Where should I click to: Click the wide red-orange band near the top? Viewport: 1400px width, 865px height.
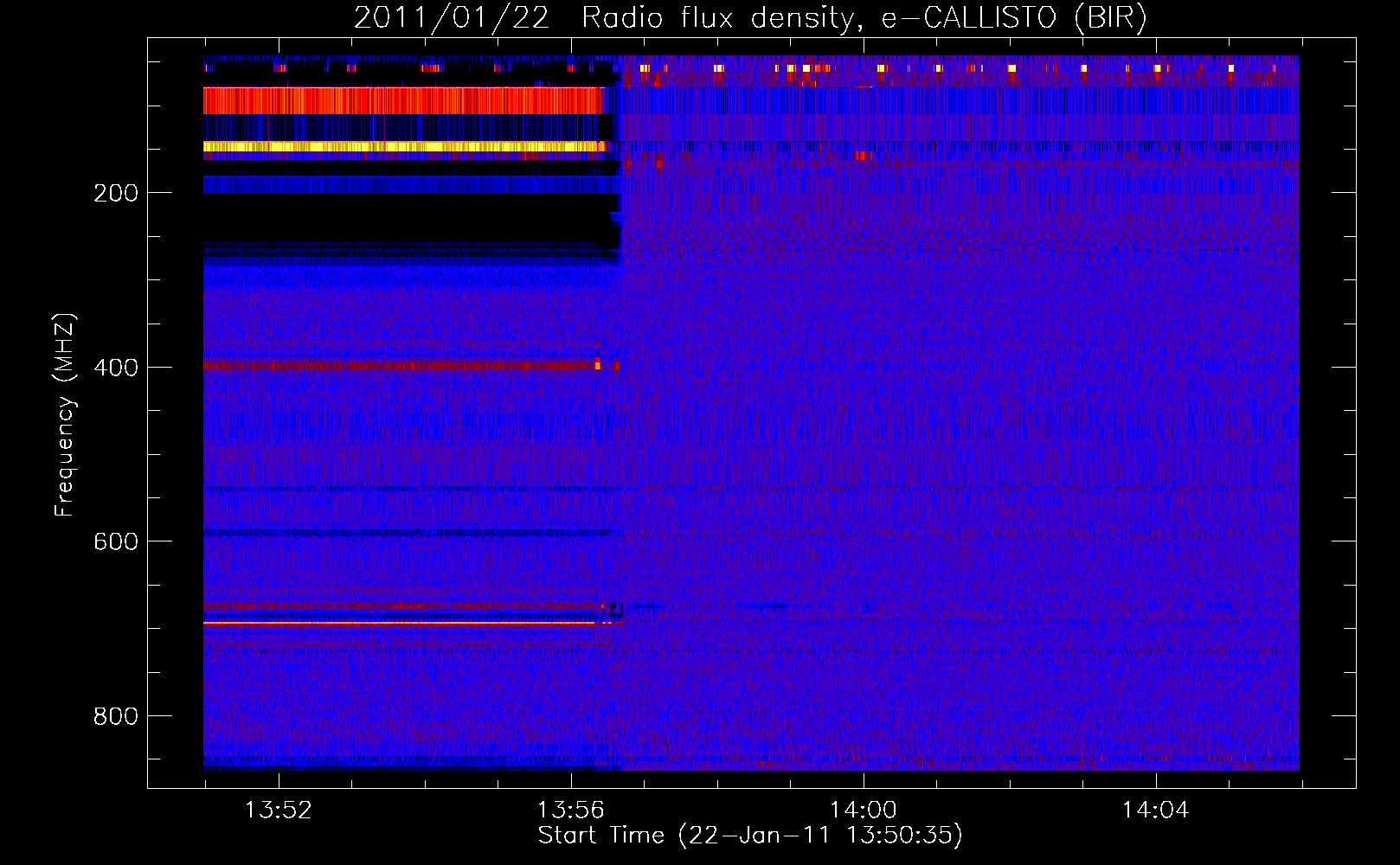click(x=402, y=100)
